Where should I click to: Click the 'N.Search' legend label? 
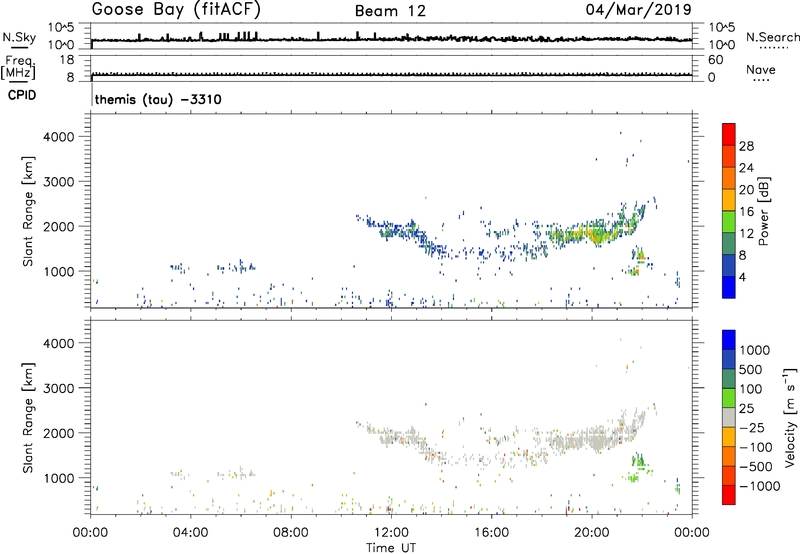coord(773,37)
